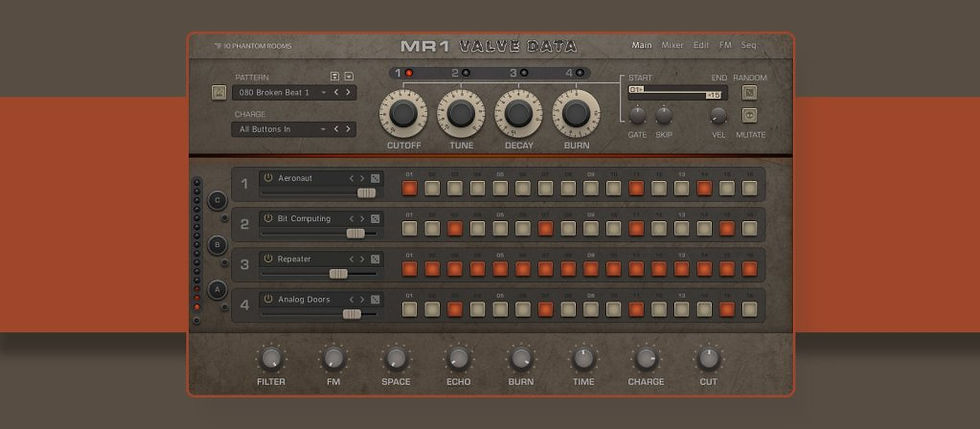Click the VEL knob

pos(719,115)
